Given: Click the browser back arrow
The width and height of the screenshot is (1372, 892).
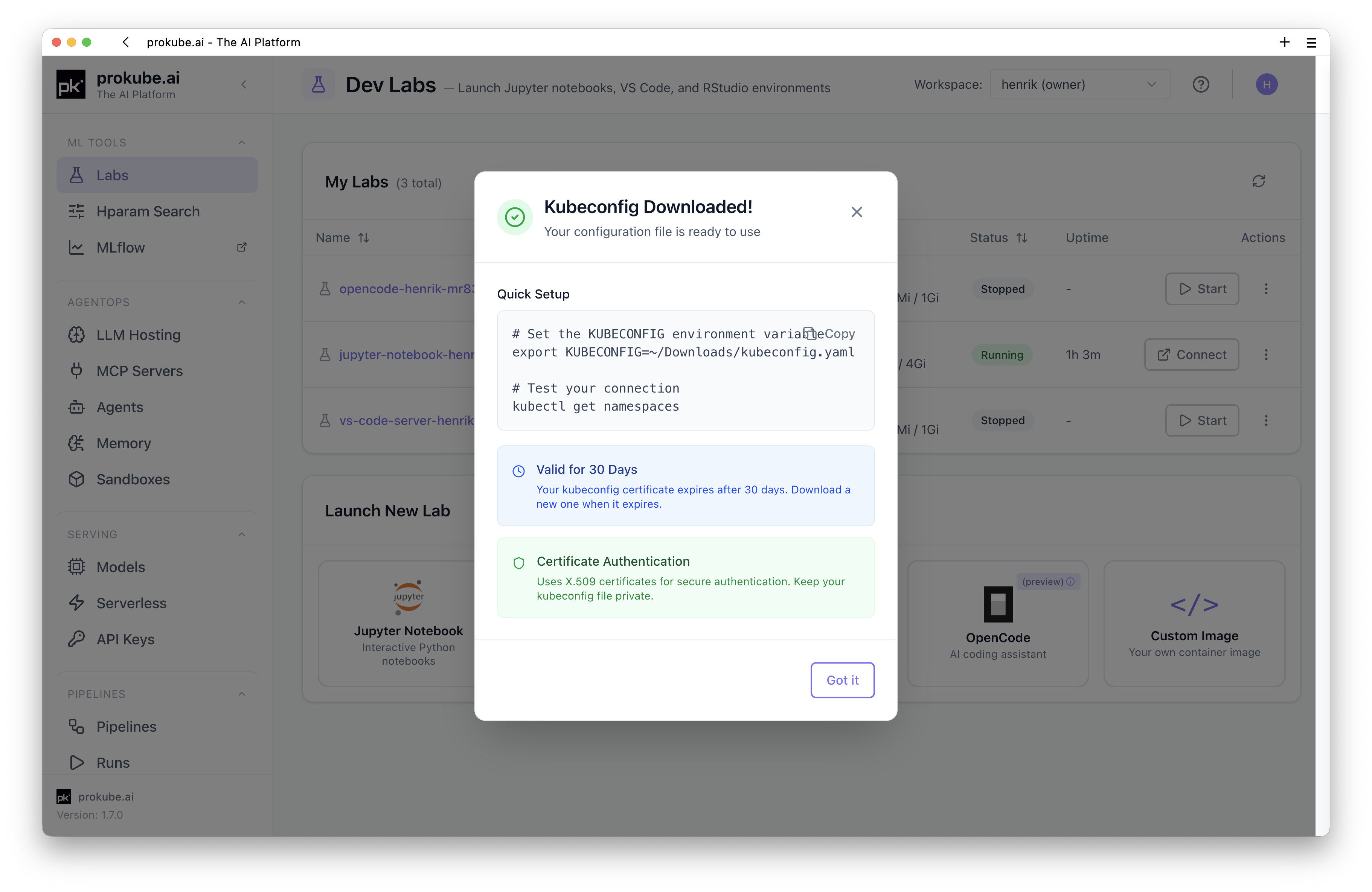Looking at the screenshot, I should pos(125,42).
